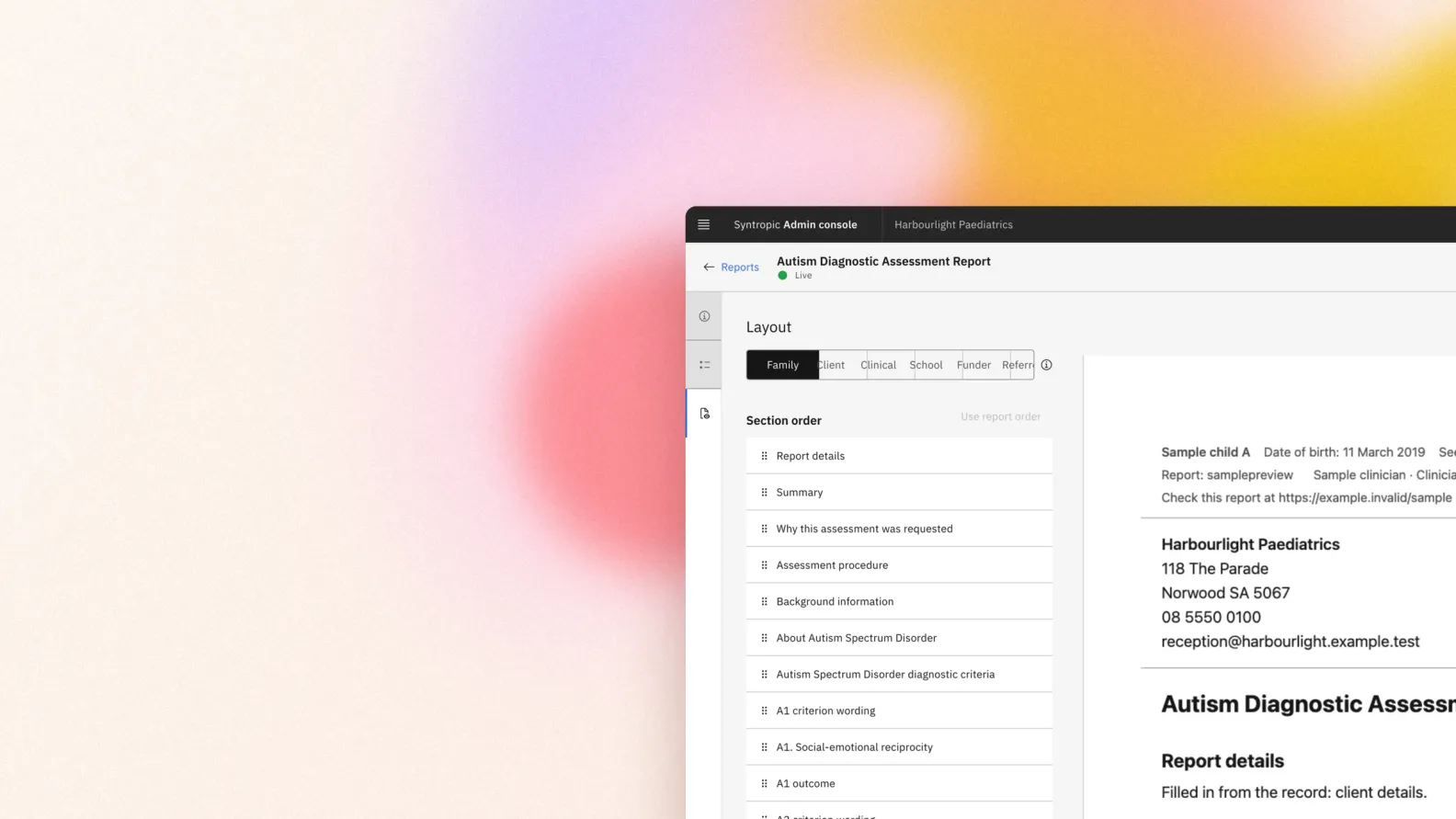Click the Layout heading
1456x819 pixels.
point(768,327)
